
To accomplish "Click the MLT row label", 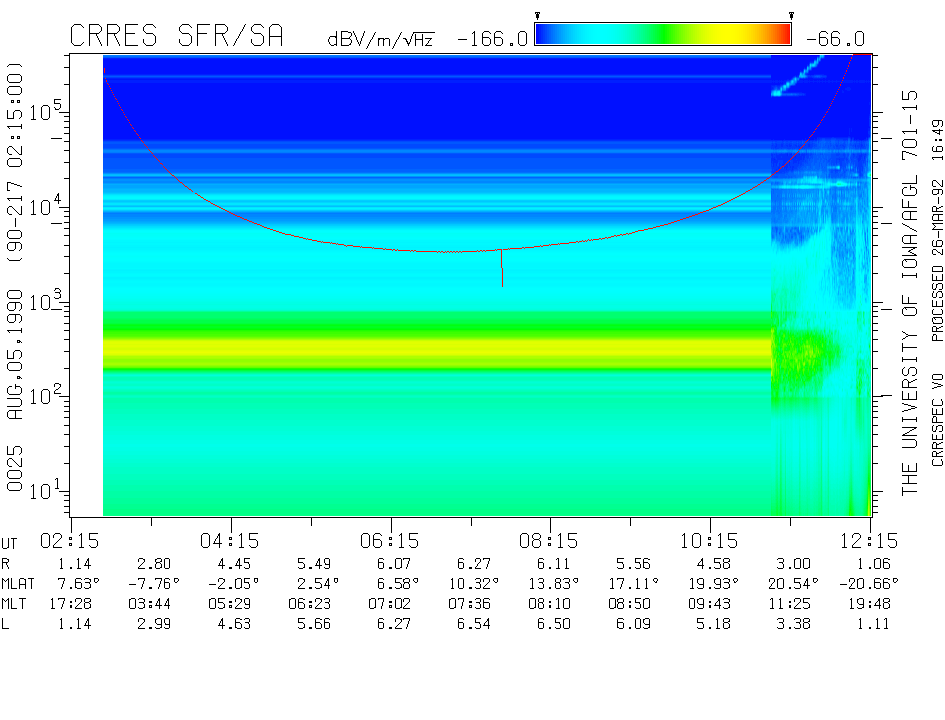I will coord(15,603).
